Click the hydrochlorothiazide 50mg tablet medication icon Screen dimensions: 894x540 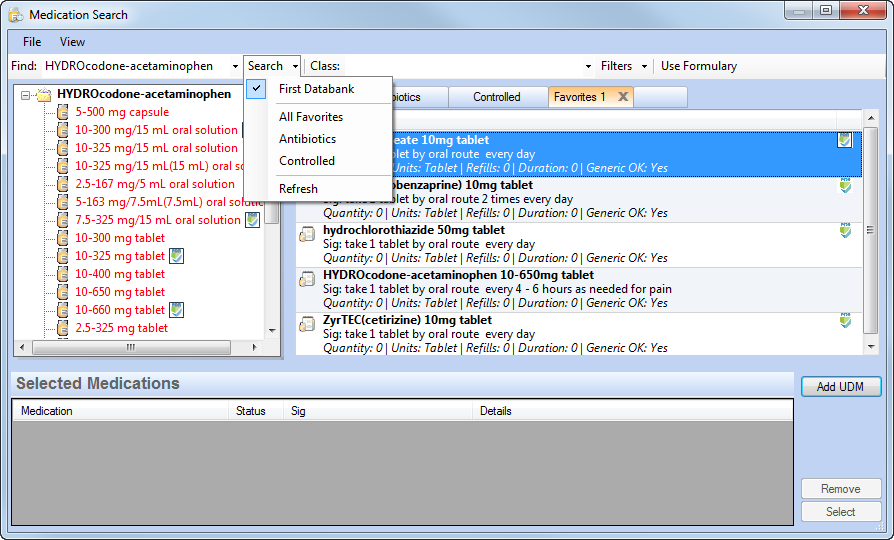coord(307,234)
